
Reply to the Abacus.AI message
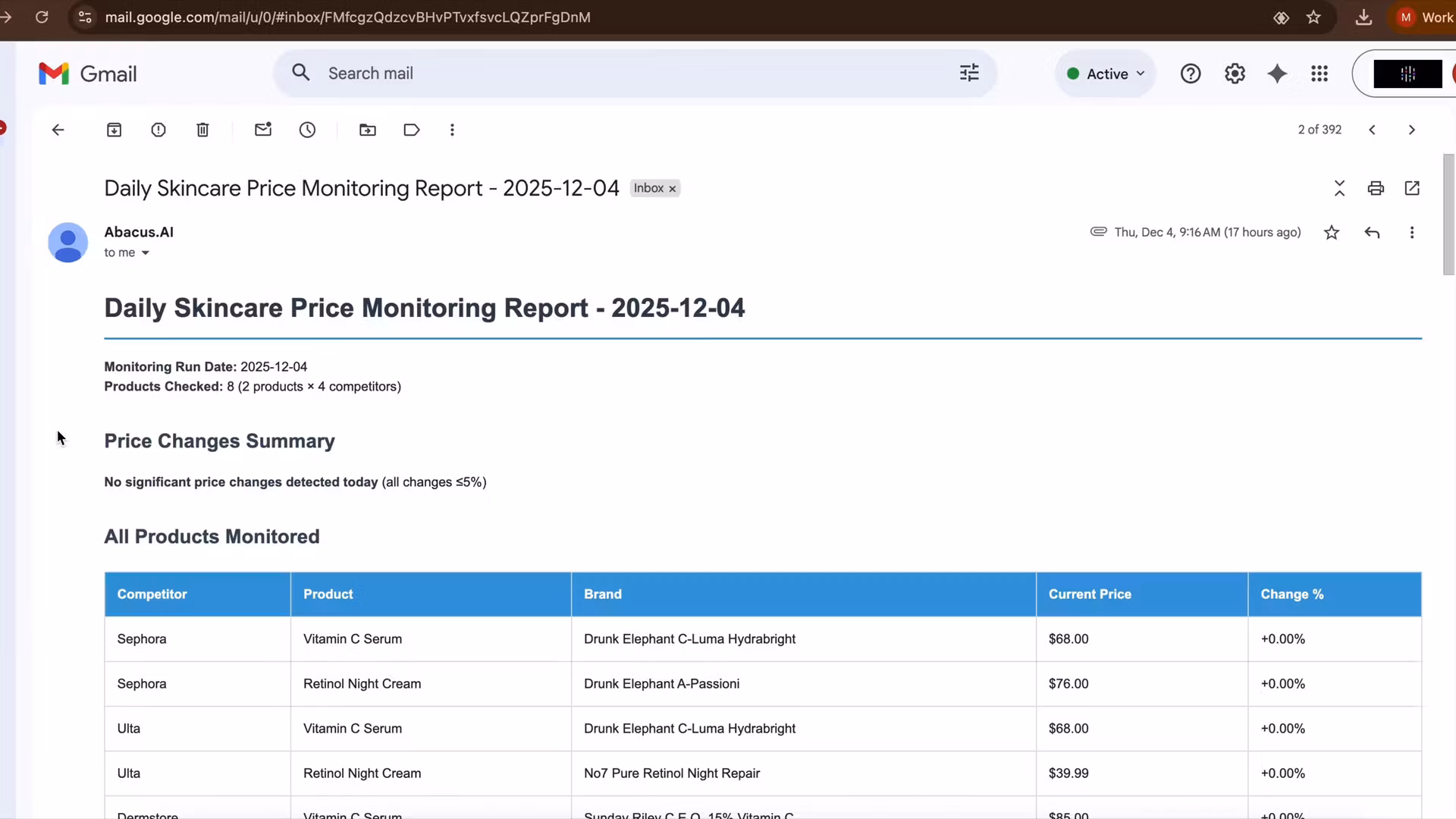pos(1372,232)
